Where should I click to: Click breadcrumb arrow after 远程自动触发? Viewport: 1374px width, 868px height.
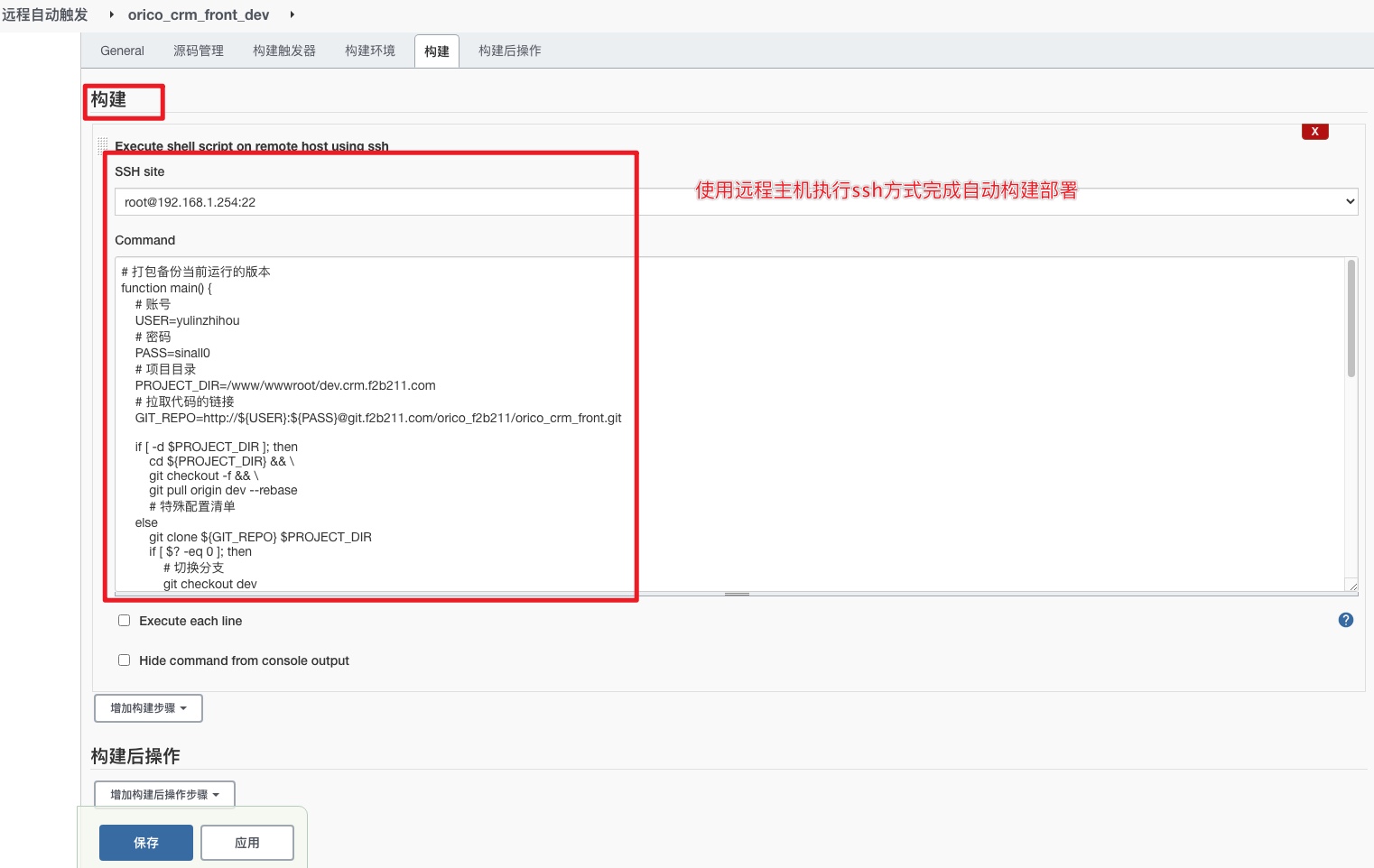point(111,14)
